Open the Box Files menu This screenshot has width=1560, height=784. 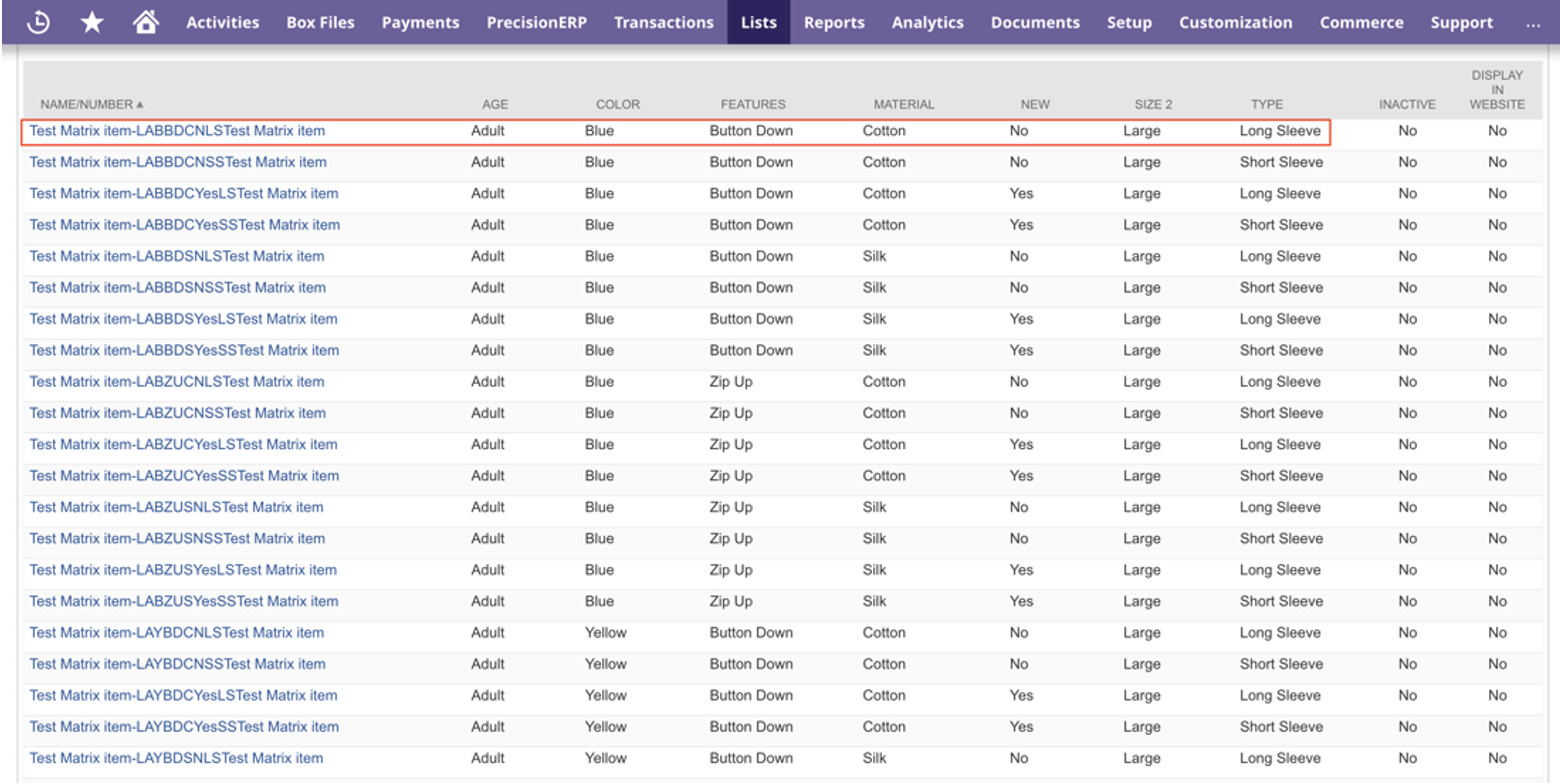click(320, 22)
